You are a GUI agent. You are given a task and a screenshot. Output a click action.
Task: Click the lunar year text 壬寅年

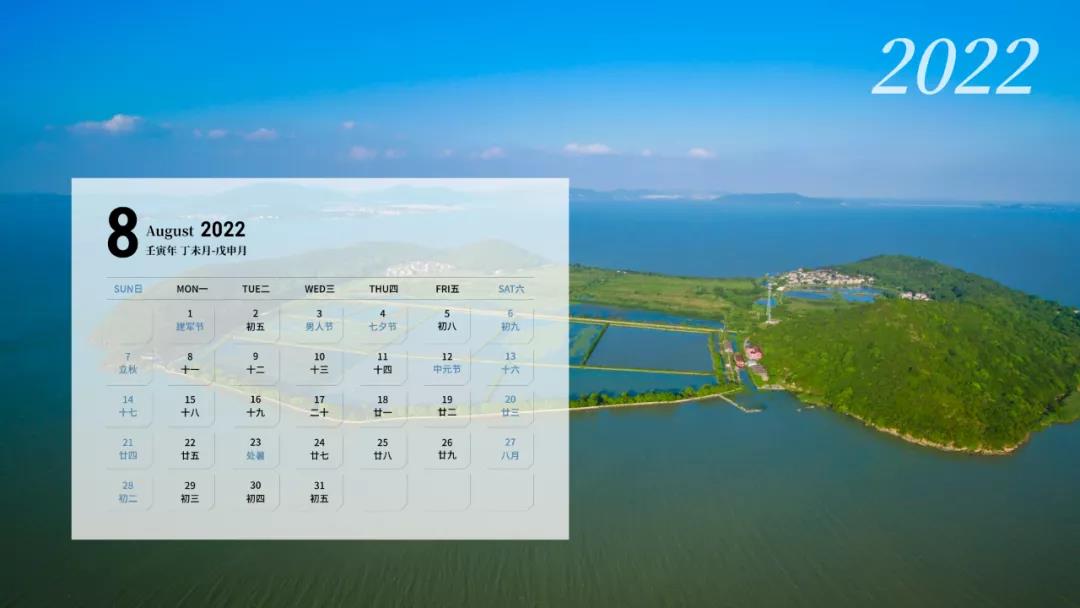(163, 251)
